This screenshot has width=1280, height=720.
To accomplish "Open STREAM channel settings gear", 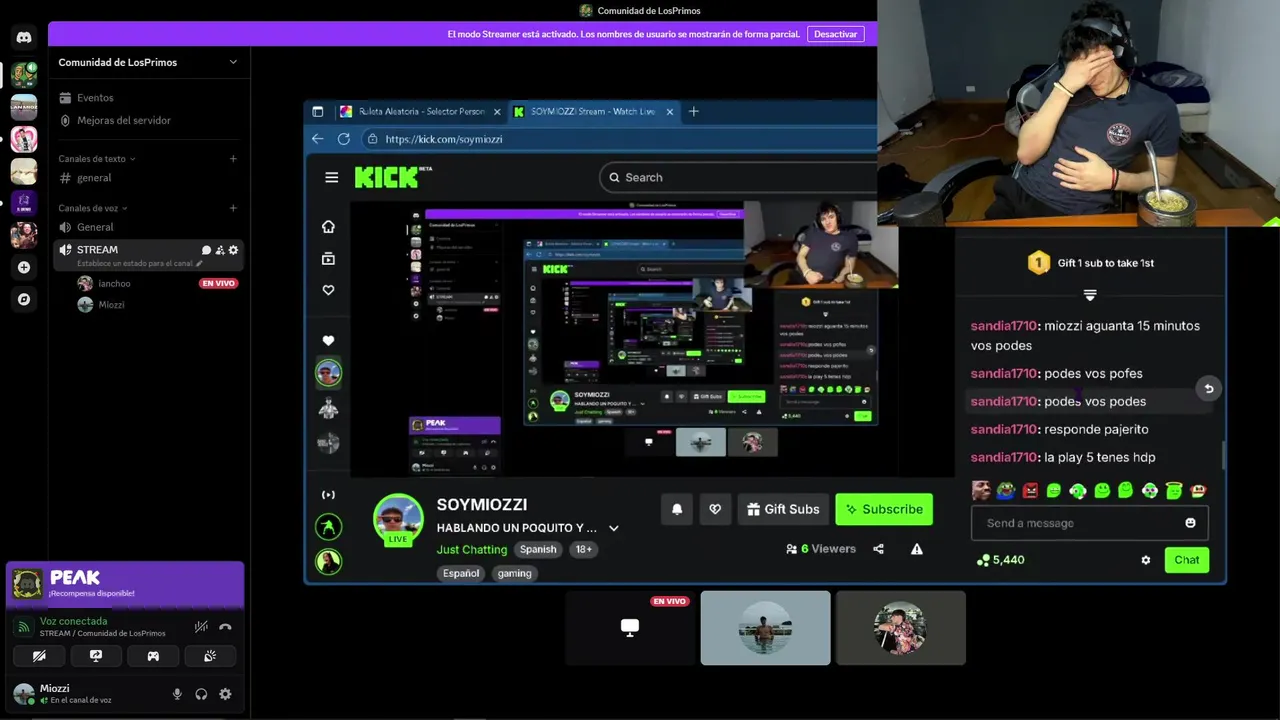I will [x=233, y=250].
